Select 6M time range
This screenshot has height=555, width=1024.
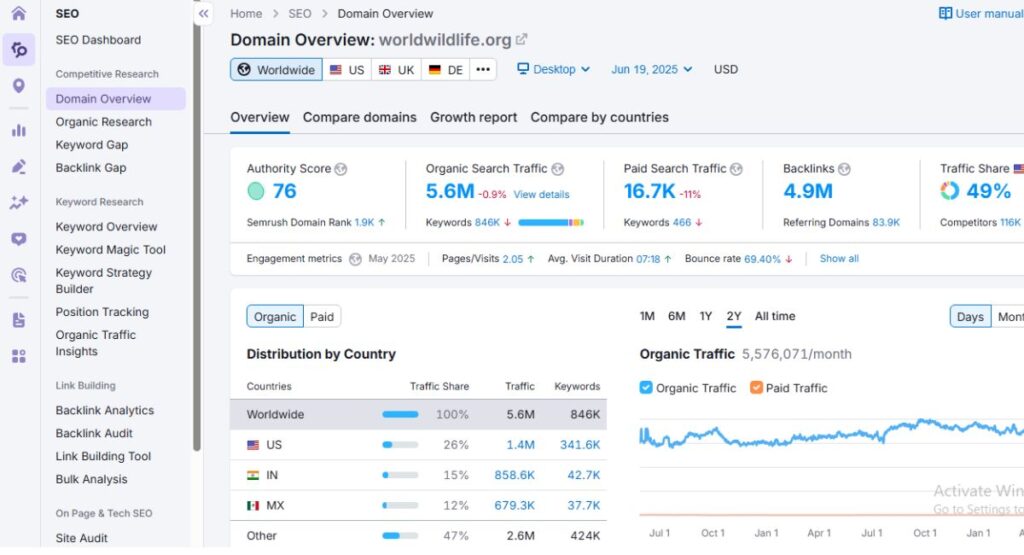pos(677,317)
